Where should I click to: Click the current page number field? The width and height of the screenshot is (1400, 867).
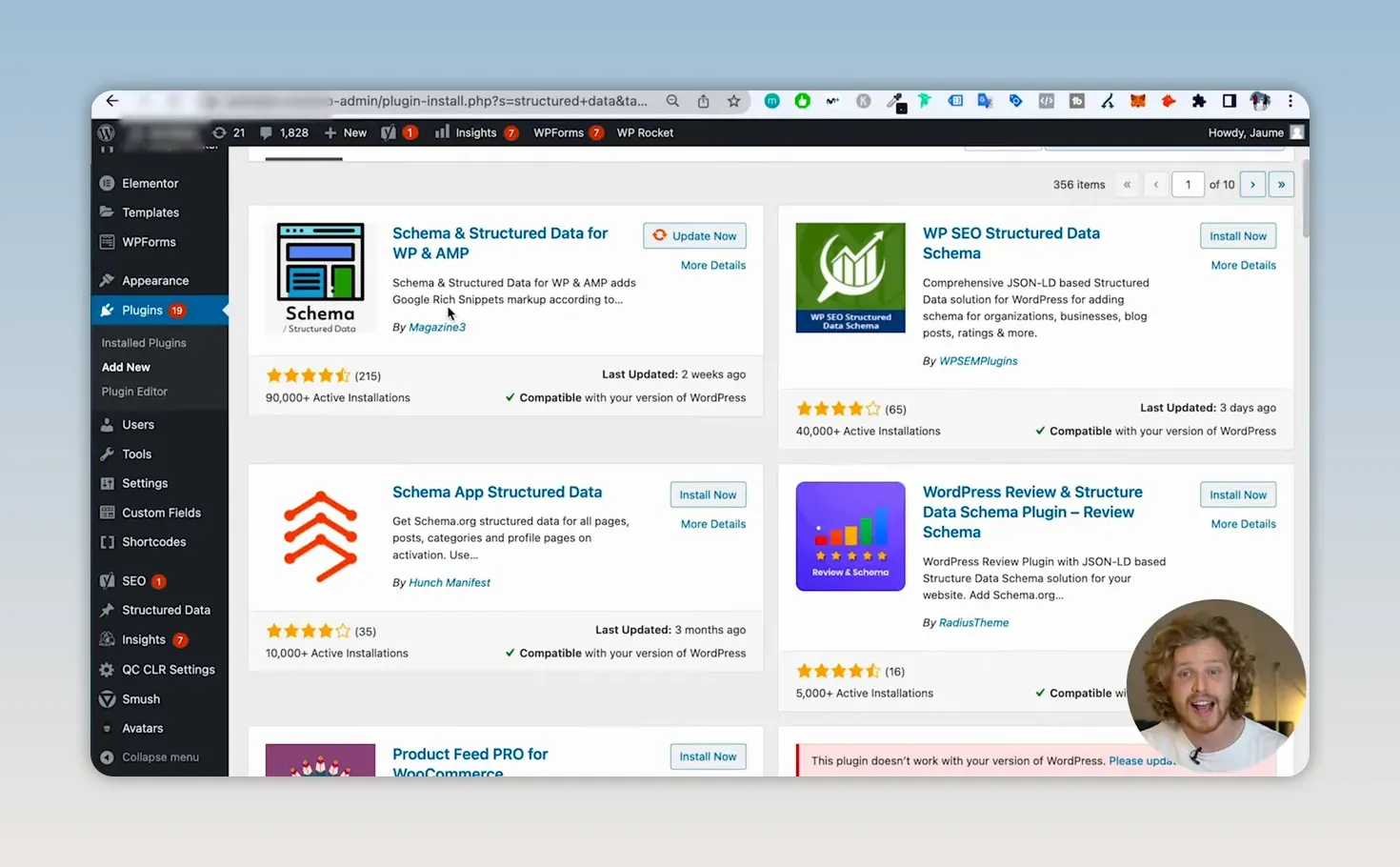pyautogui.click(x=1188, y=185)
